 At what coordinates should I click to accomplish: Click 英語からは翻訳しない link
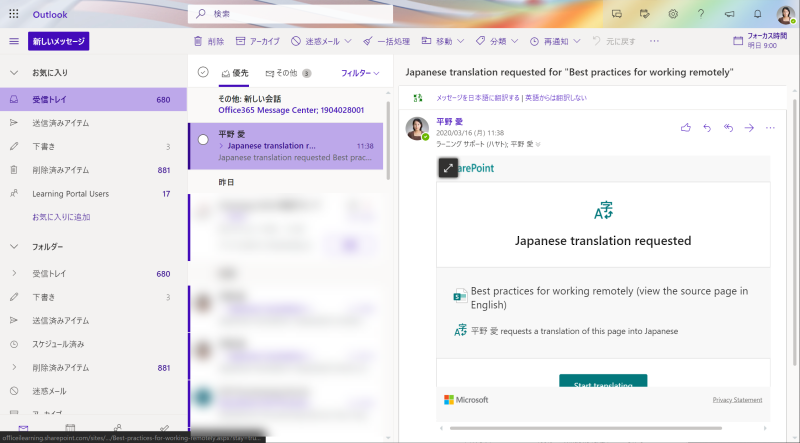(x=556, y=97)
